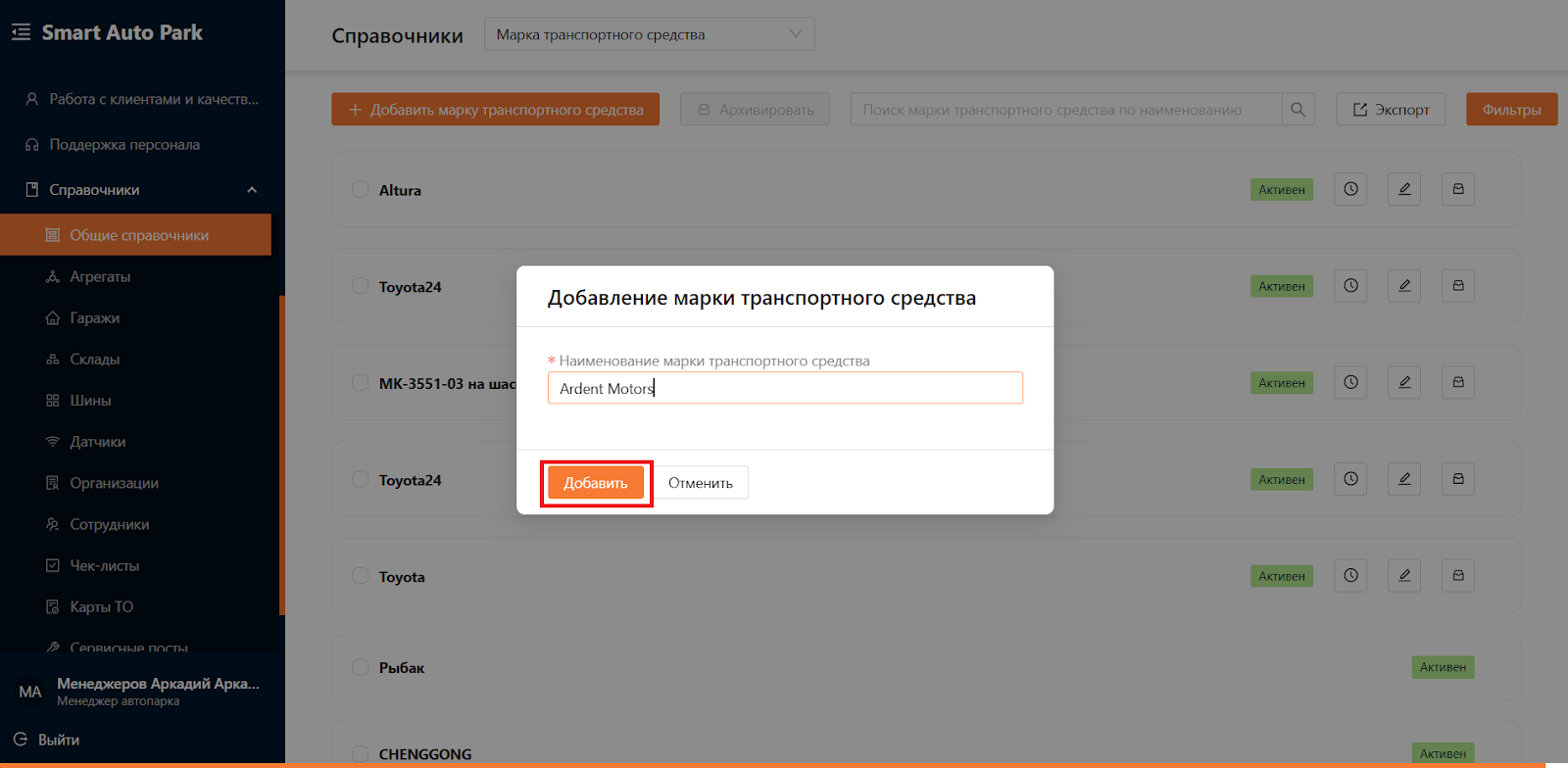
Task: Go to Склады section
Action: tap(95, 359)
